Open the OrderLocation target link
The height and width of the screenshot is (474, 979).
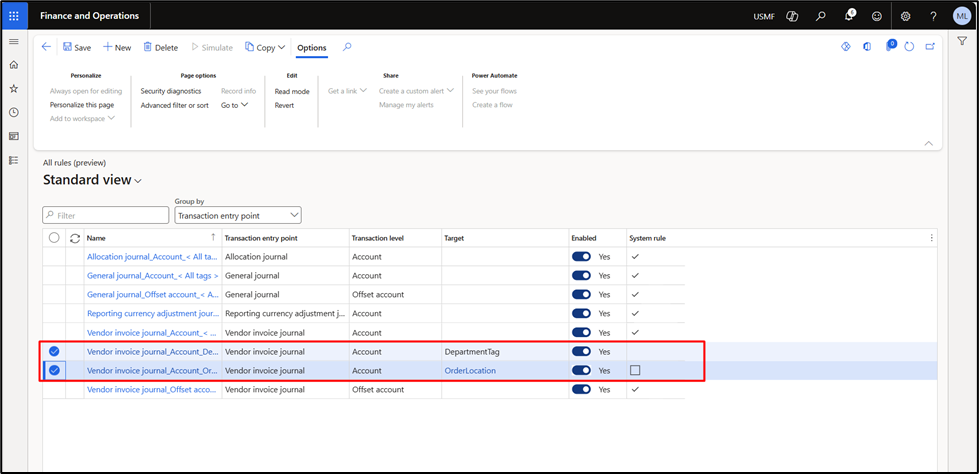[470, 370]
